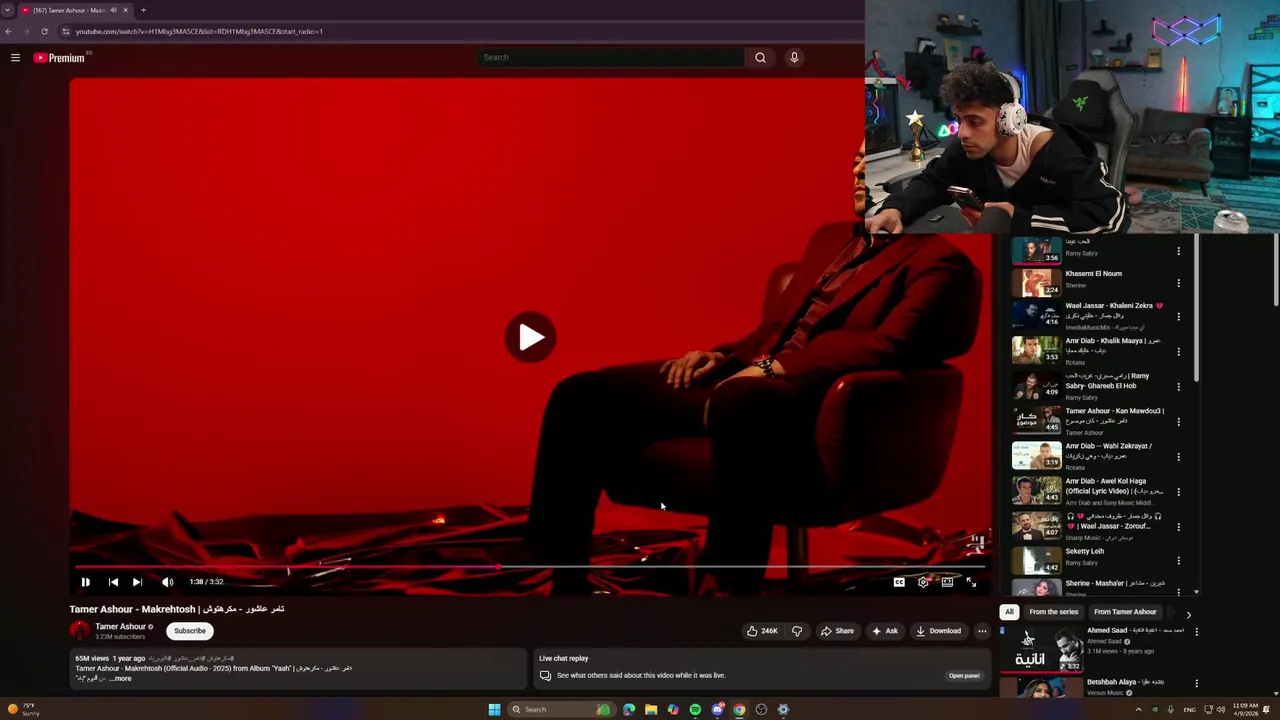Select the All filter chip

tap(1009, 612)
